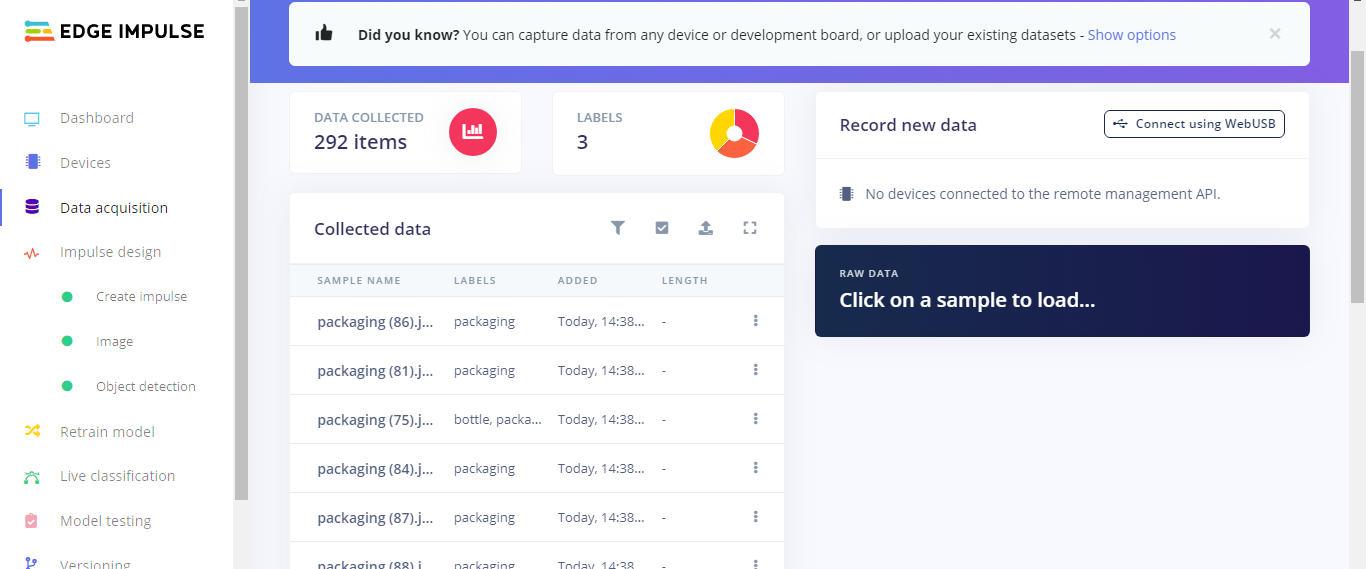Toggle the select multiple items checkbox icon
The width and height of the screenshot is (1366, 569).
coord(662,228)
